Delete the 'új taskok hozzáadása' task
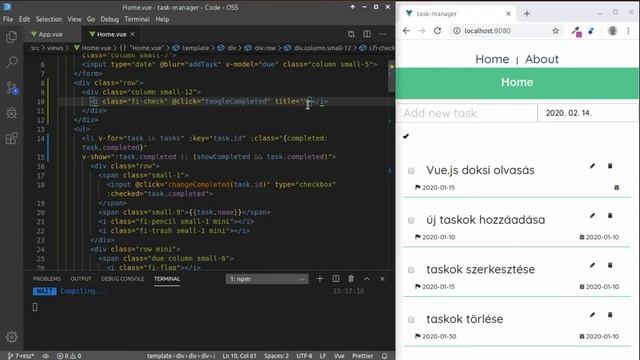 [x=610, y=216]
